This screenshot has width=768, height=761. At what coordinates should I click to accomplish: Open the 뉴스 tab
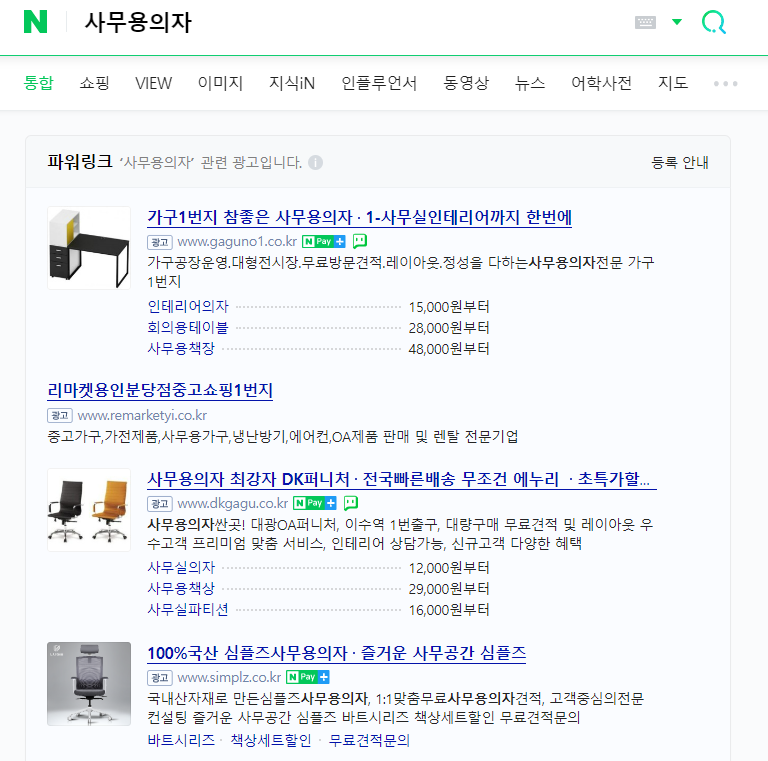coord(530,83)
